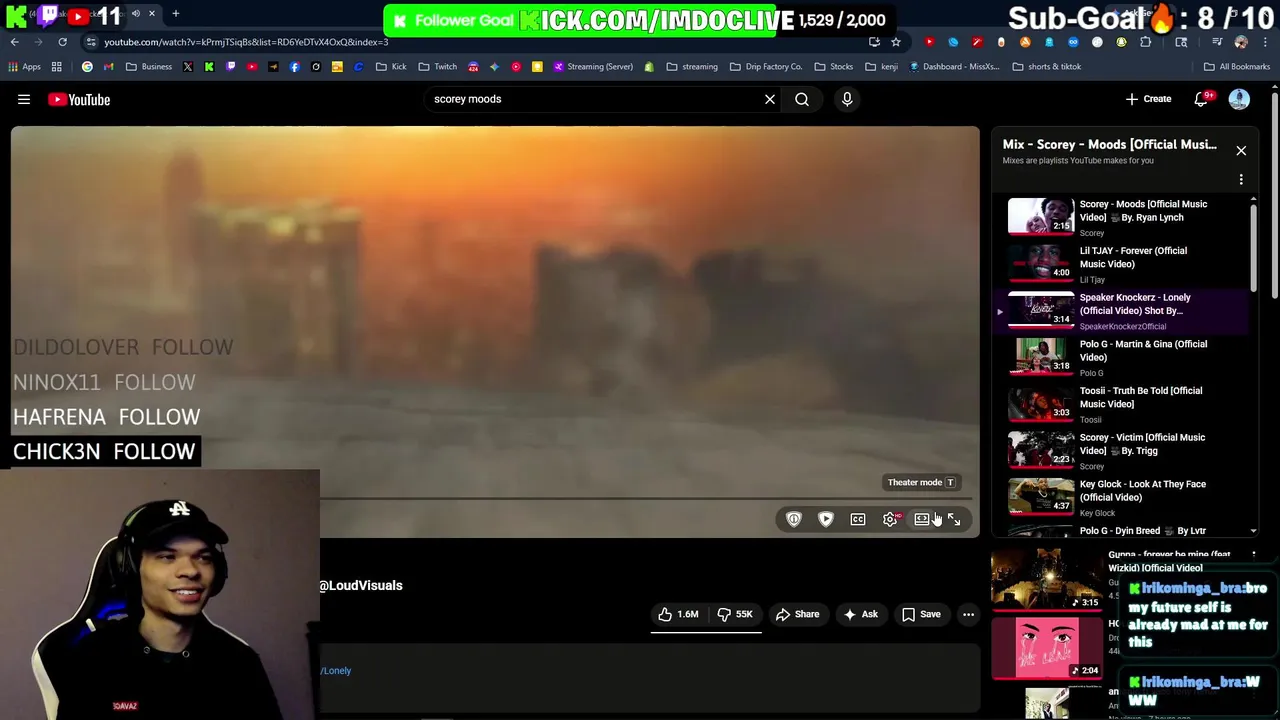
Task: Go to YouTube home via logo
Action: [x=78, y=99]
